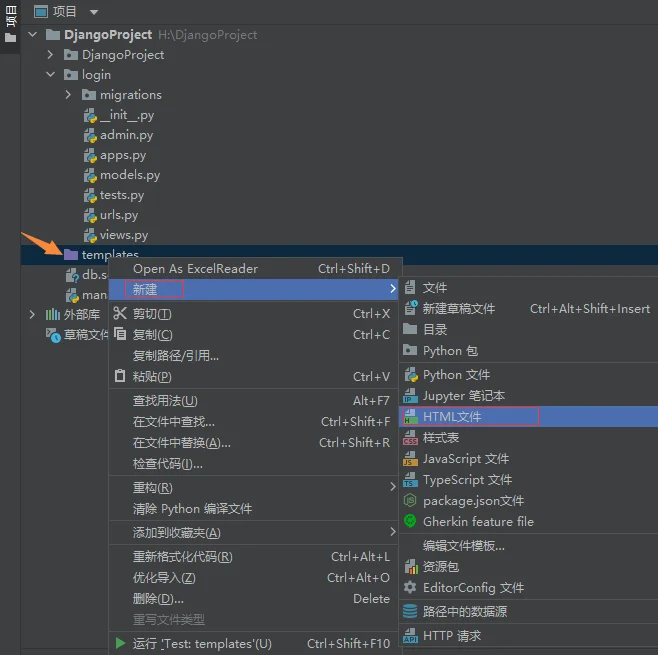The image size is (658, 655).
Task: Choose Python 文件 in the submenu
Action: point(529,375)
